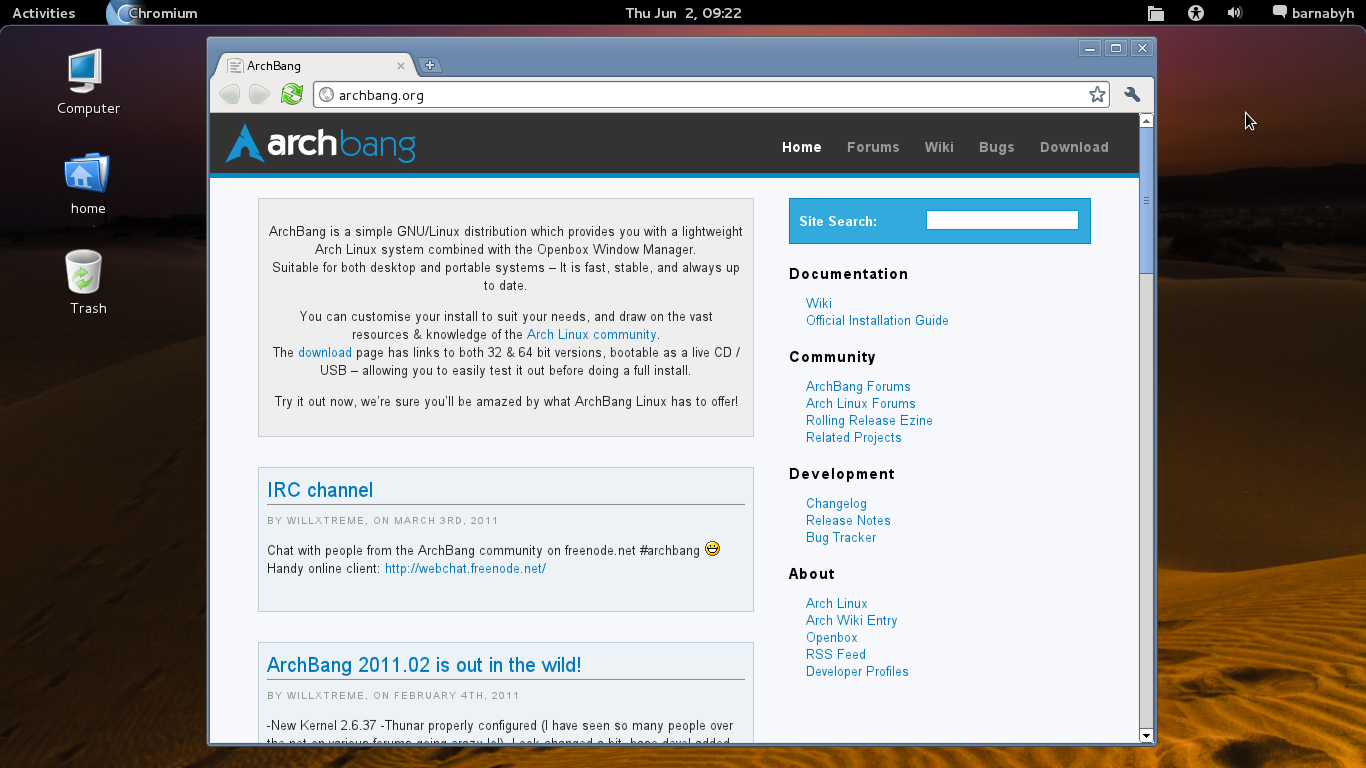Open the Changelog link
Screen dimensions: 1366x768
tap(836, 503)
